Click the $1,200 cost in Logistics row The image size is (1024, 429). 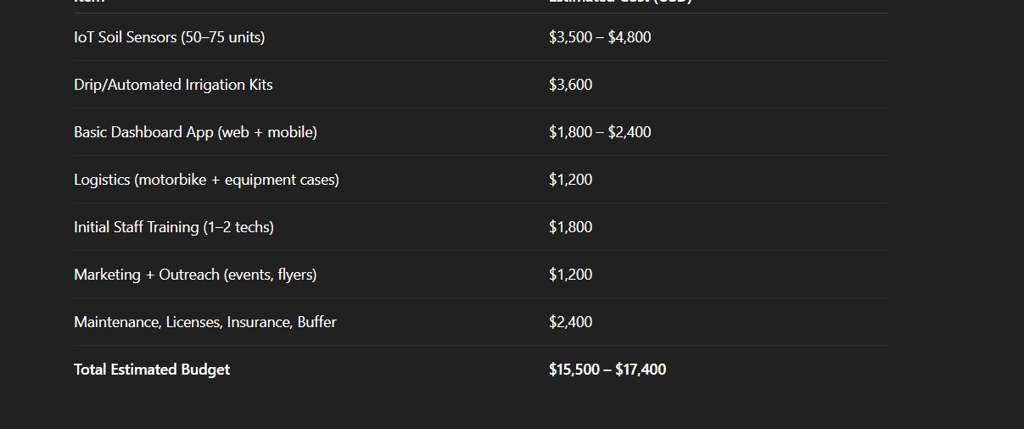coord(571,180)
